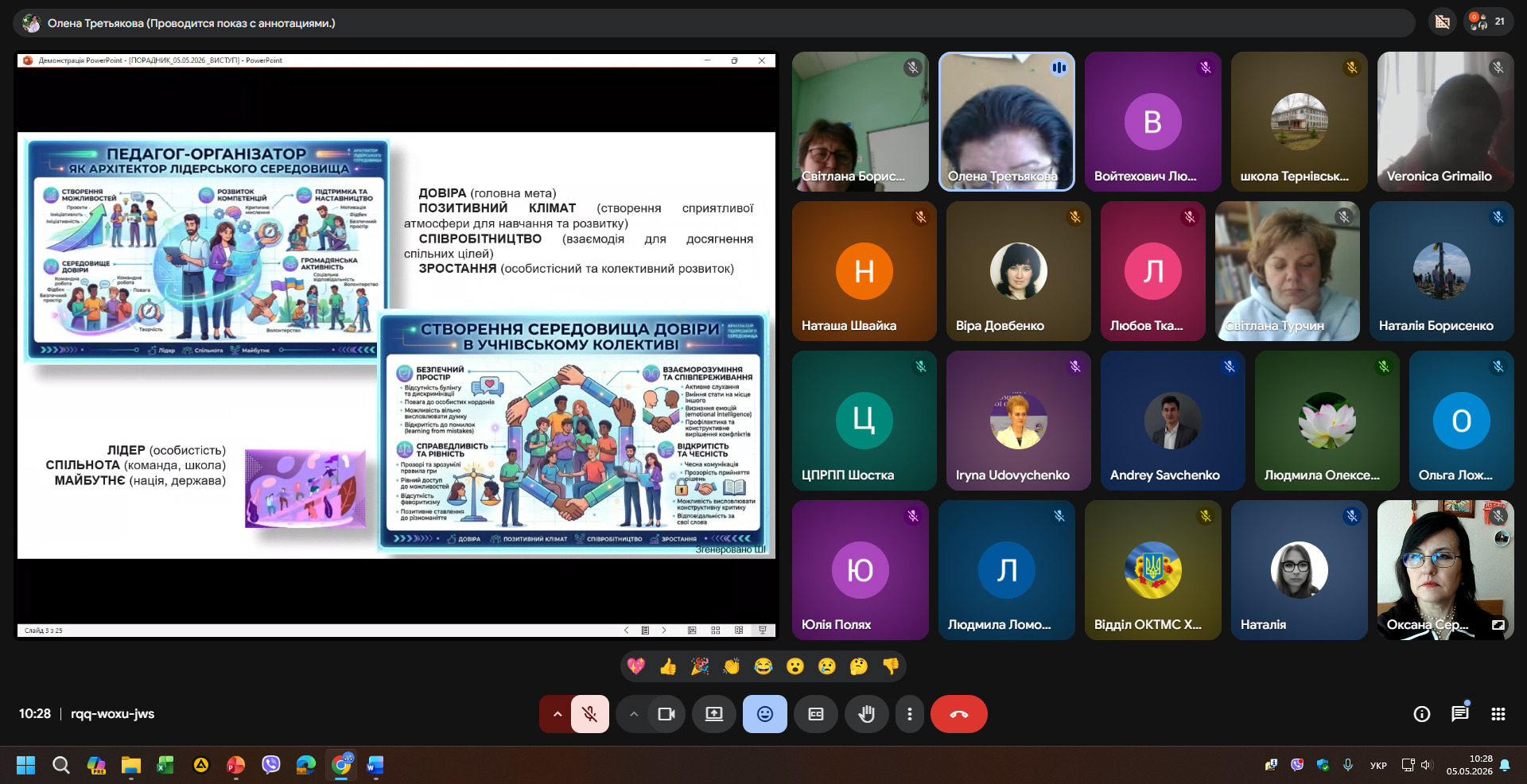Viewport: 1527px width, 784px height.
Task: Go to next slide arrow in PowerPoint
Action: pyautogui.click(x=664, y=631)
